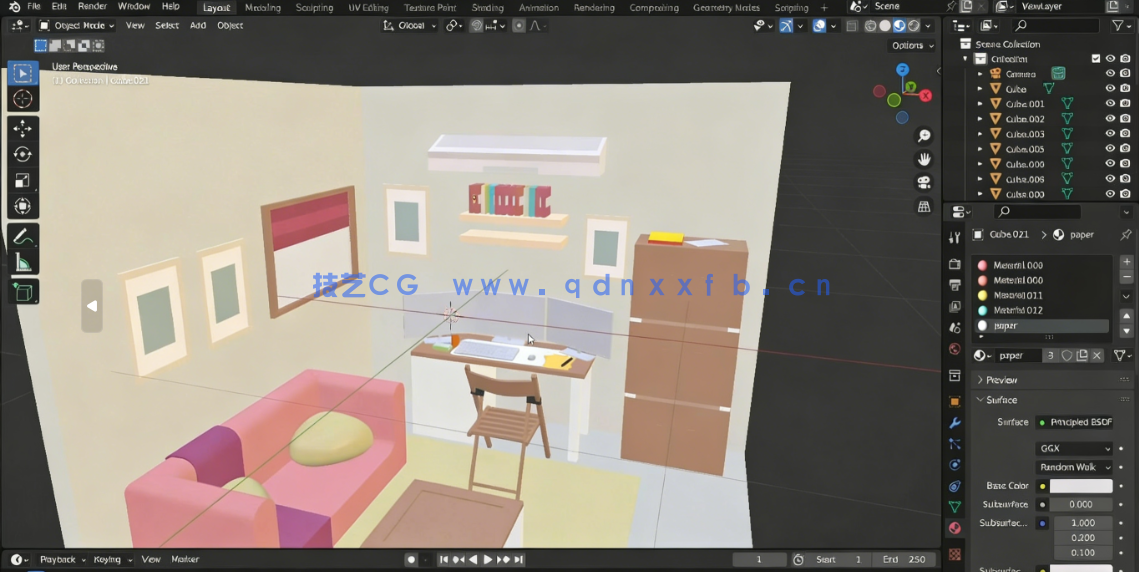Open the Particles properties tab
1139x572 pixels.
(x=955, y=444)
